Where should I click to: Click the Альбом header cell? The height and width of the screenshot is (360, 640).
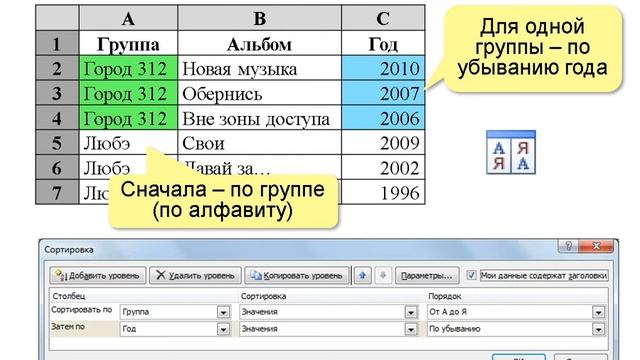[260, 43]
